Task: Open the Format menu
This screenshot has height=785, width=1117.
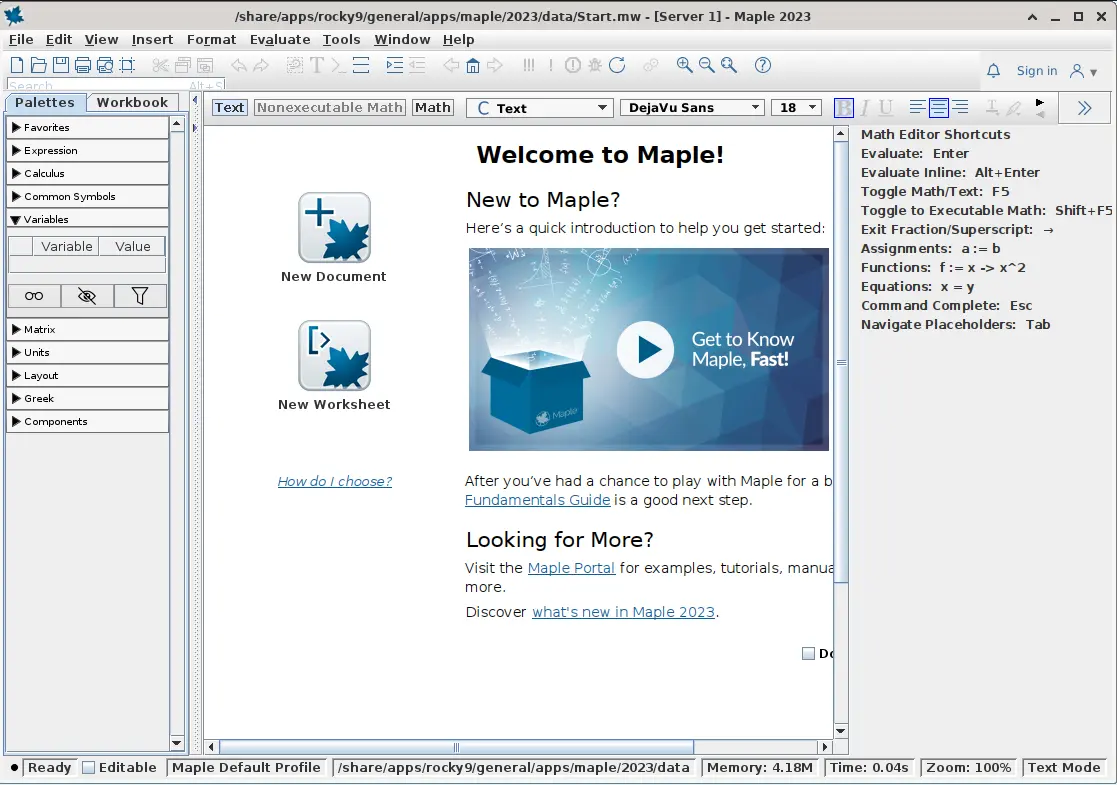Action: (x=211, y=40)
